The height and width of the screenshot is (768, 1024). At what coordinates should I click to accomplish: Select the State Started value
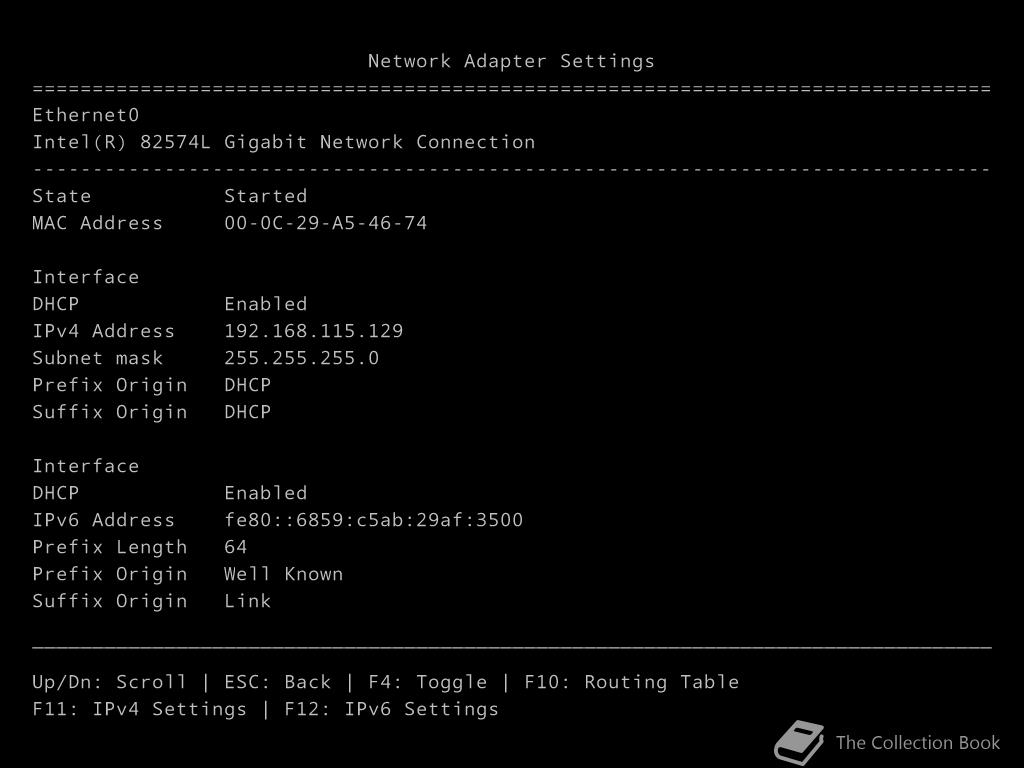(266, 196)
